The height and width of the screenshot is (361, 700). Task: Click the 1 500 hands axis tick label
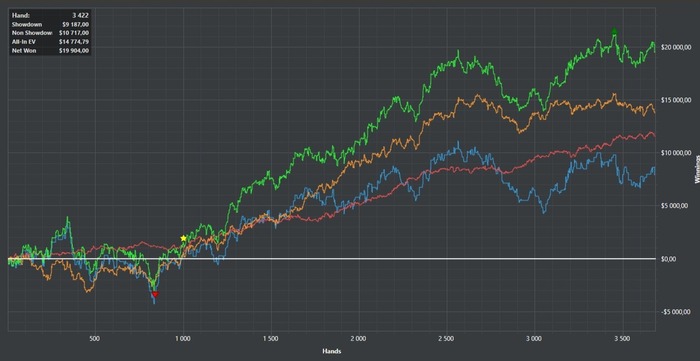[x=271, y=339]
